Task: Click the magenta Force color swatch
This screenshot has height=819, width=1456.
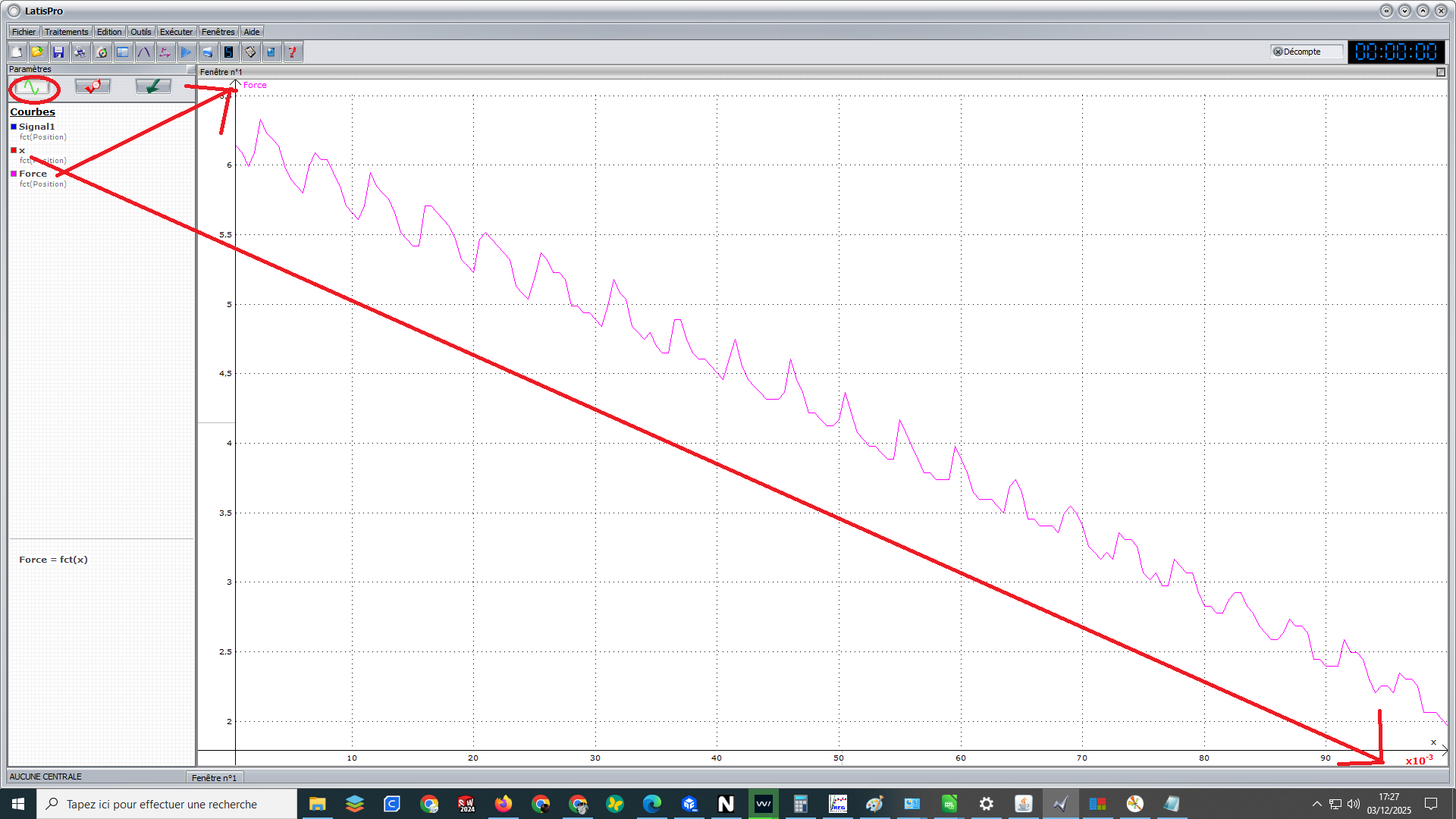Action: tap(14, 174)
